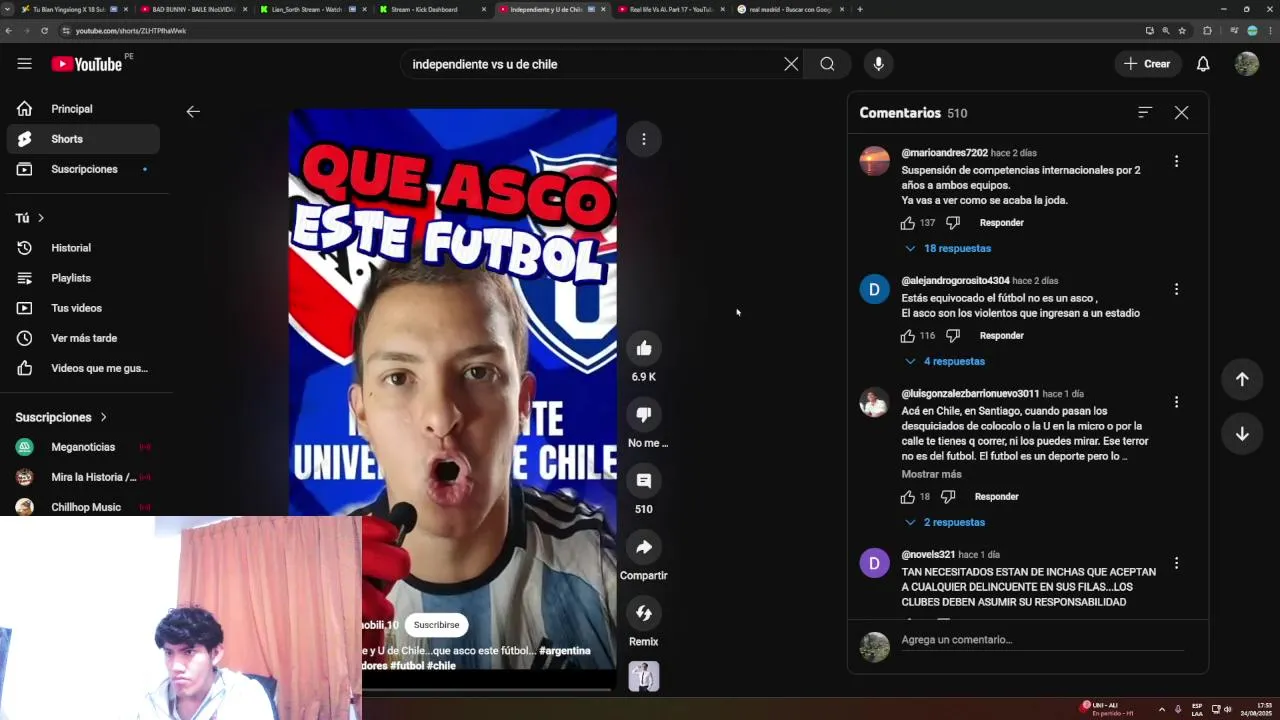The height and width of the screenshot is (720, 1280).
Task: Open Videos que me gustan list
Action: point(83,368)
